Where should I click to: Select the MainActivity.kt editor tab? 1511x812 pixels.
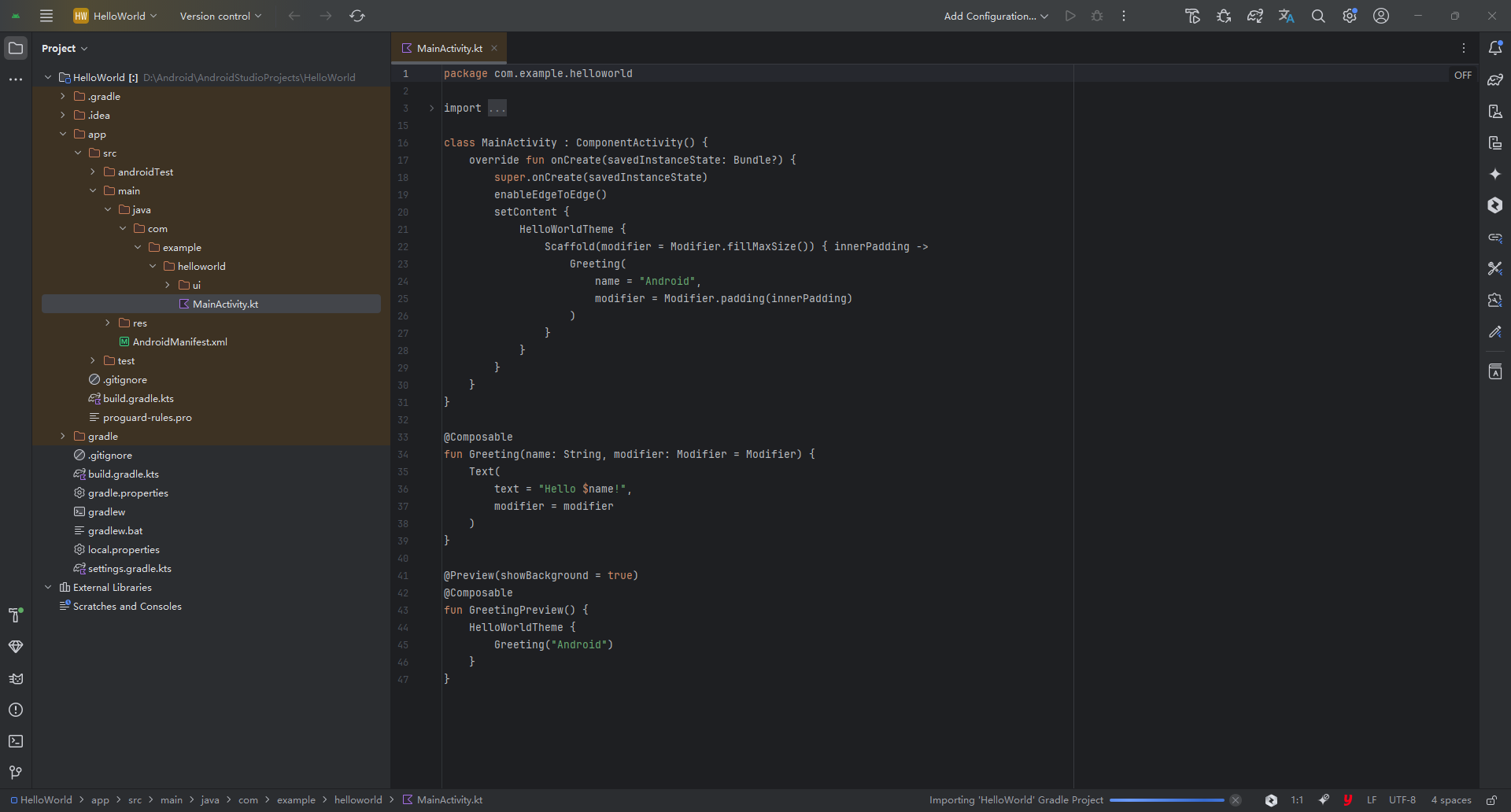[449, 48]
